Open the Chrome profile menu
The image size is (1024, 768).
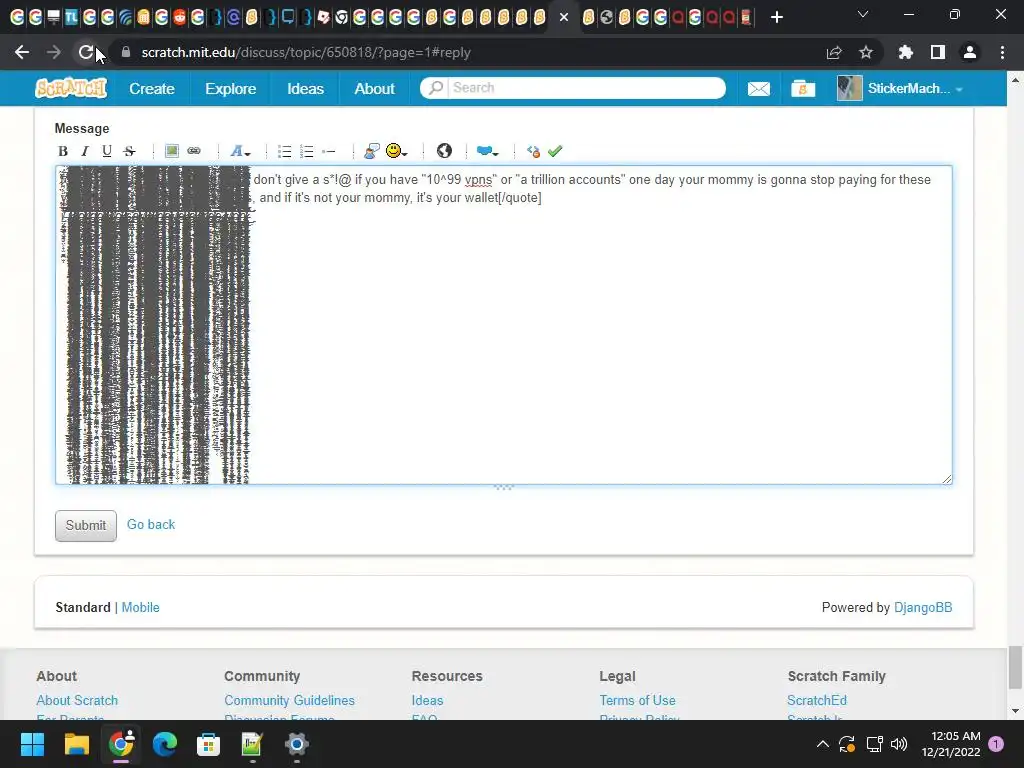[x=970, y=52]
